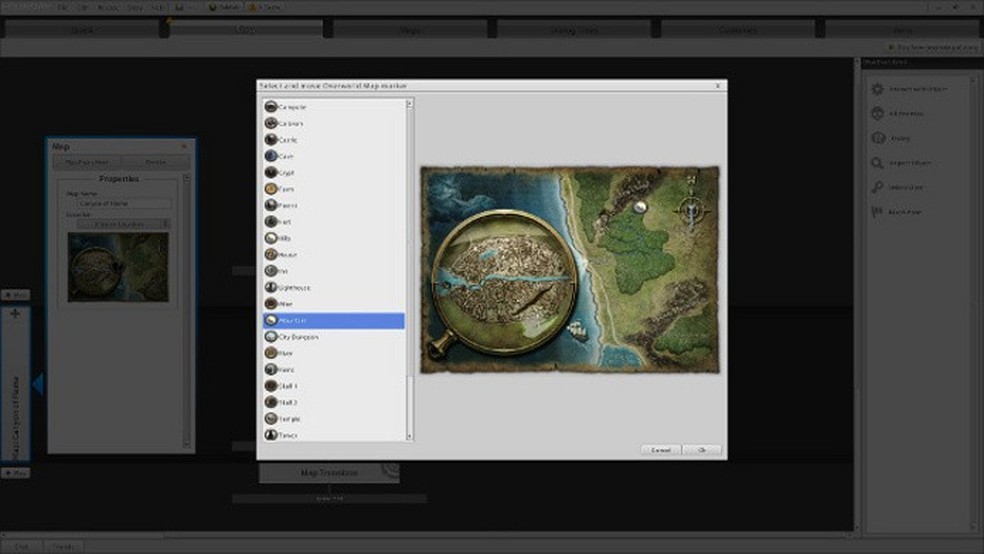This screenshot has width=984, height=554.
Task: Click the plus icon on the left sidebar
Action: tap(15, 313)
